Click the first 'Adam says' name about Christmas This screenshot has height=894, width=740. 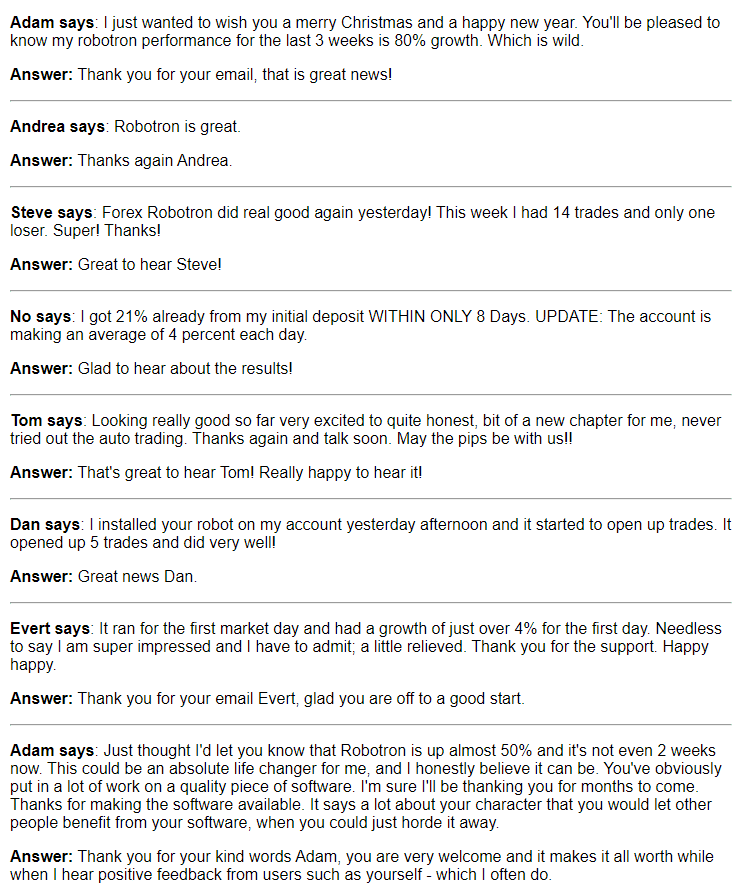(53, 22)
